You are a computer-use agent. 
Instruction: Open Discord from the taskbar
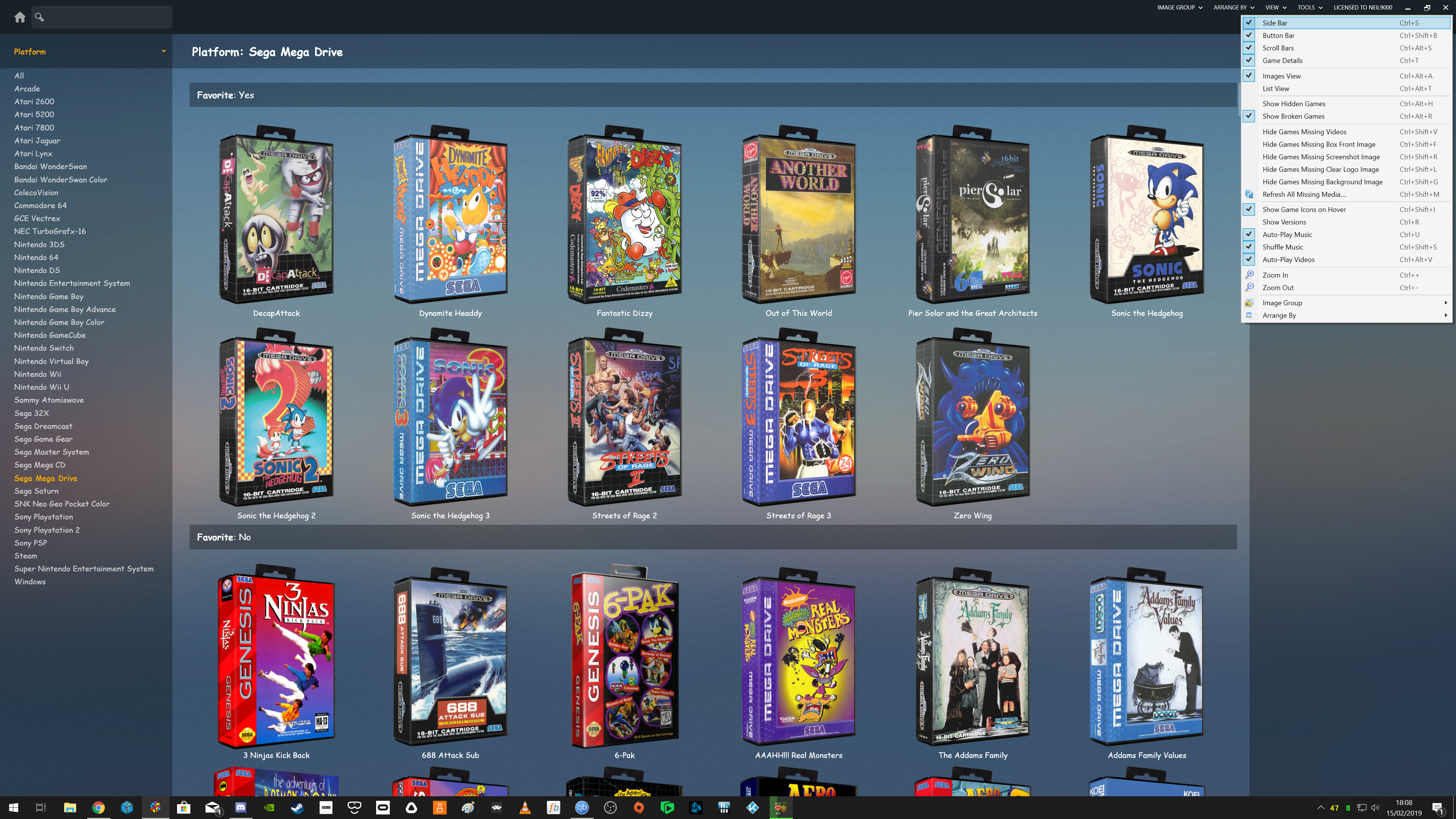[x=241, y=808]
